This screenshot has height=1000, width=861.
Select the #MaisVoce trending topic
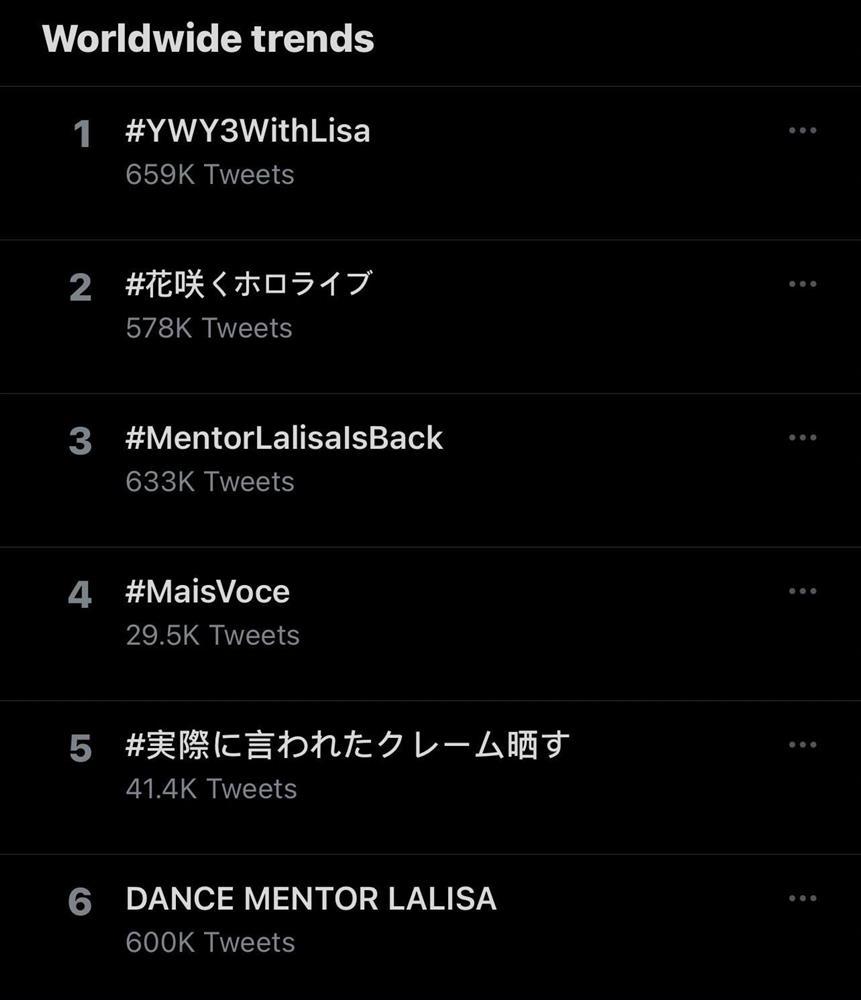pos(208,591)
